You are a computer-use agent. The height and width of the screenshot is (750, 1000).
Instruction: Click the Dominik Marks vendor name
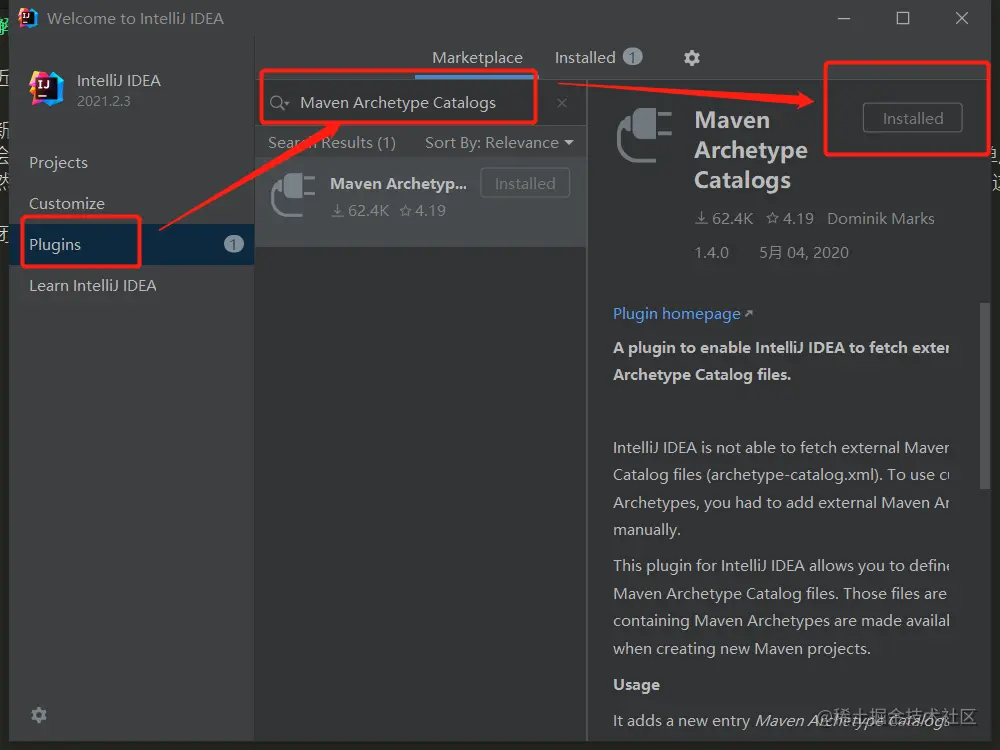881,219
